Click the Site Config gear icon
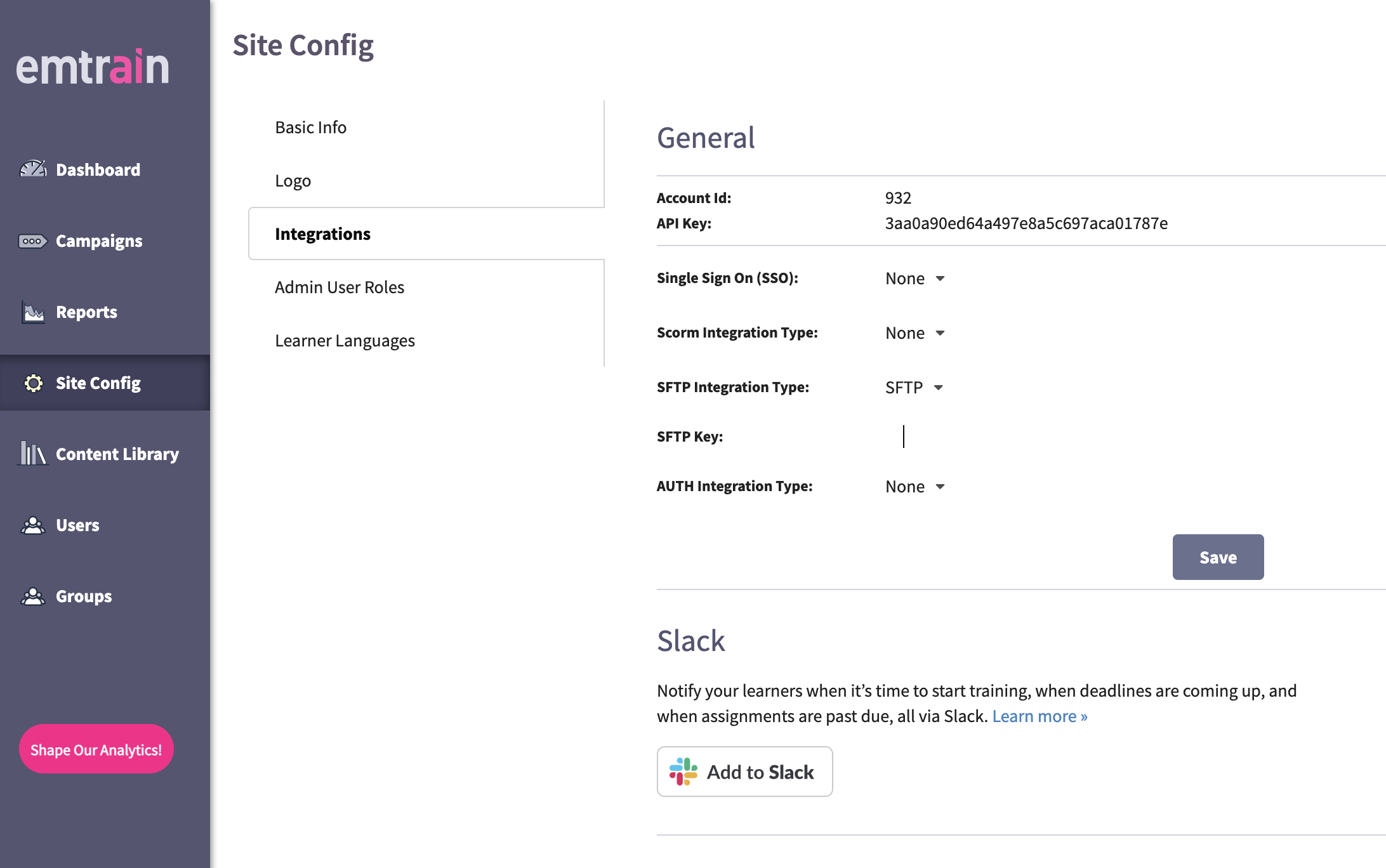 pyautogui.click(x=34, y=383)
